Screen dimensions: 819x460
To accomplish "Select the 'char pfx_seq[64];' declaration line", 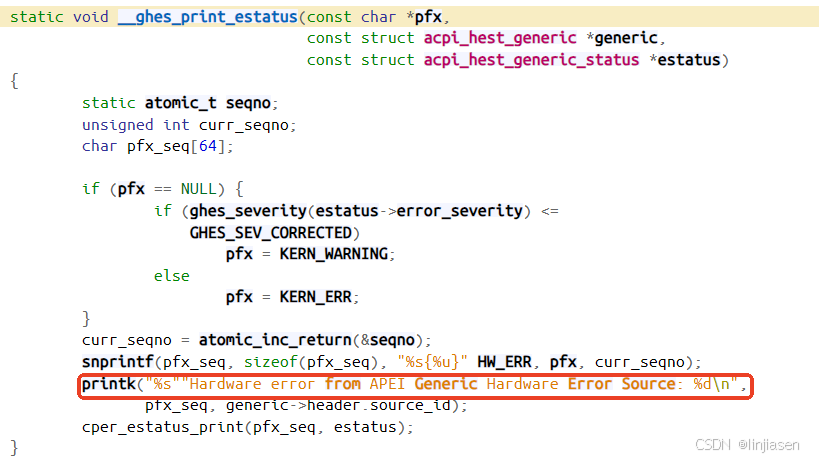I will click(157, 146).
